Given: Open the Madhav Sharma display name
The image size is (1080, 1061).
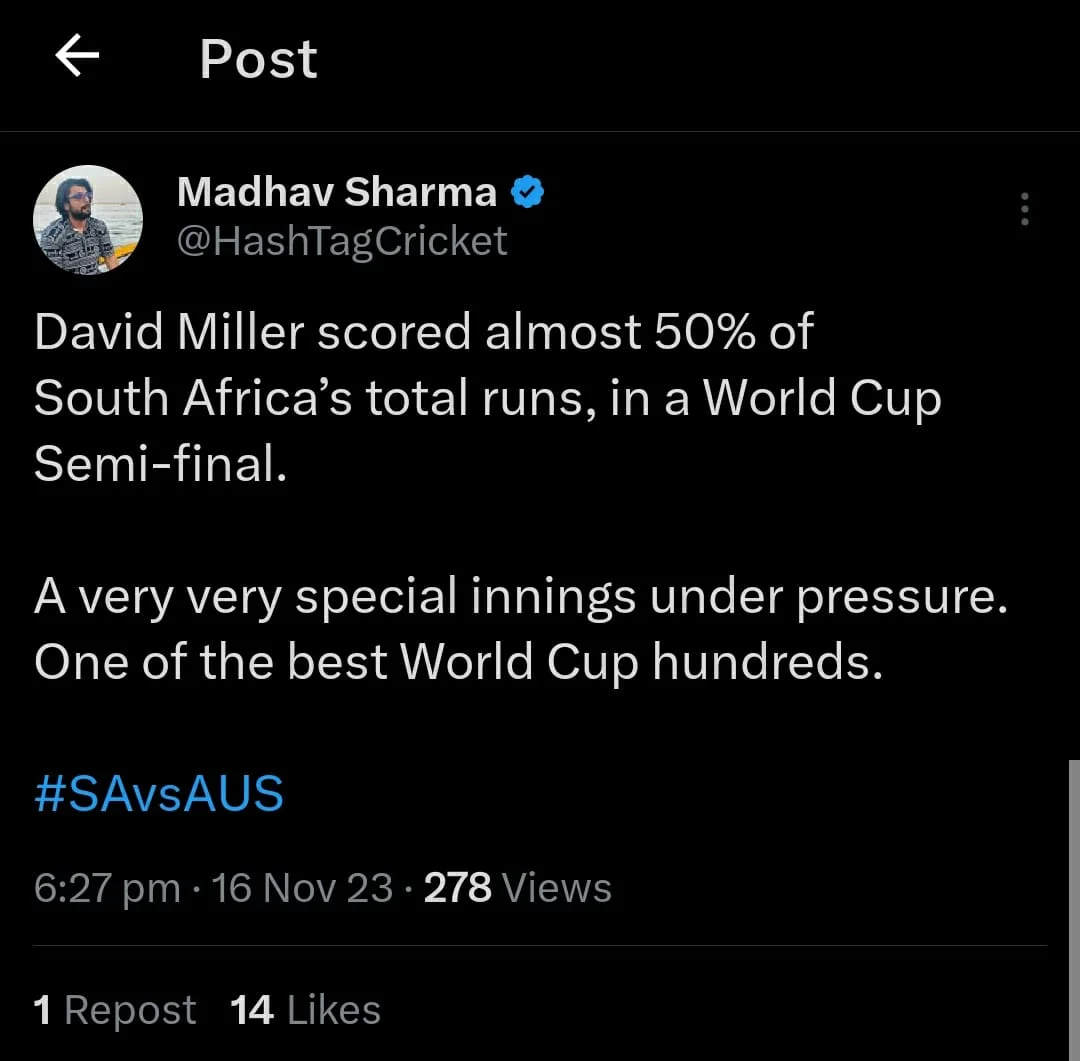Looking at the screenshot, I should tap(337, 192).
